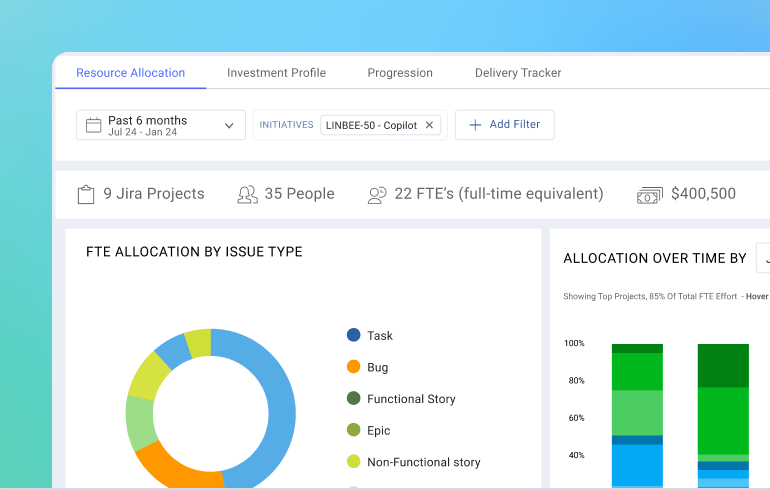Image resolution: width=770 pixels, height=490 pixels.
Task: Toggle the Non-Functional story legend dot
Action: coord(354,461)
